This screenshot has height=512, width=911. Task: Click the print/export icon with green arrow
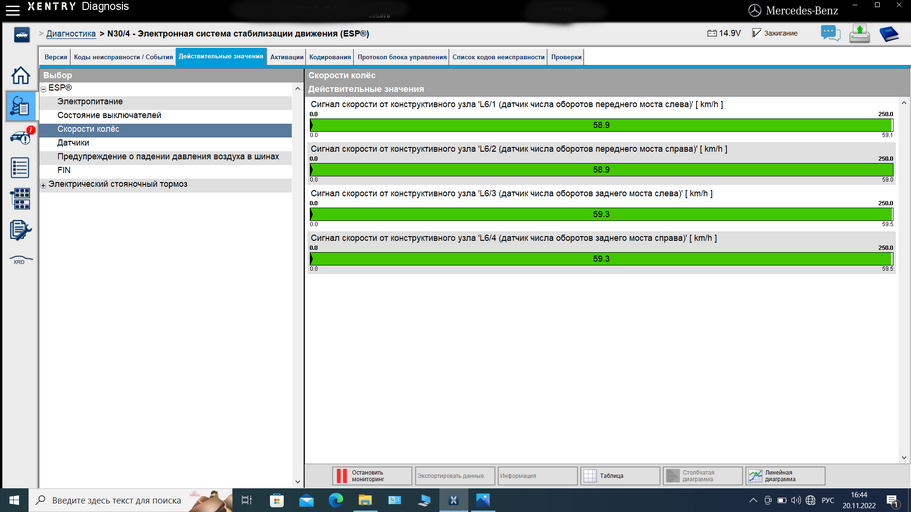pos(859,34)
